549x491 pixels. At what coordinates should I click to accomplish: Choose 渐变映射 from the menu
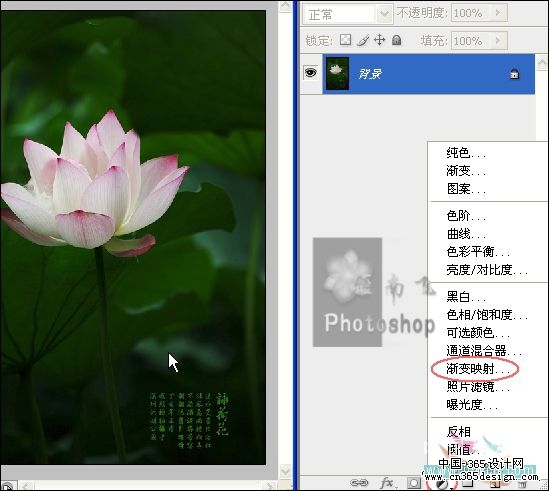point(474,369)
